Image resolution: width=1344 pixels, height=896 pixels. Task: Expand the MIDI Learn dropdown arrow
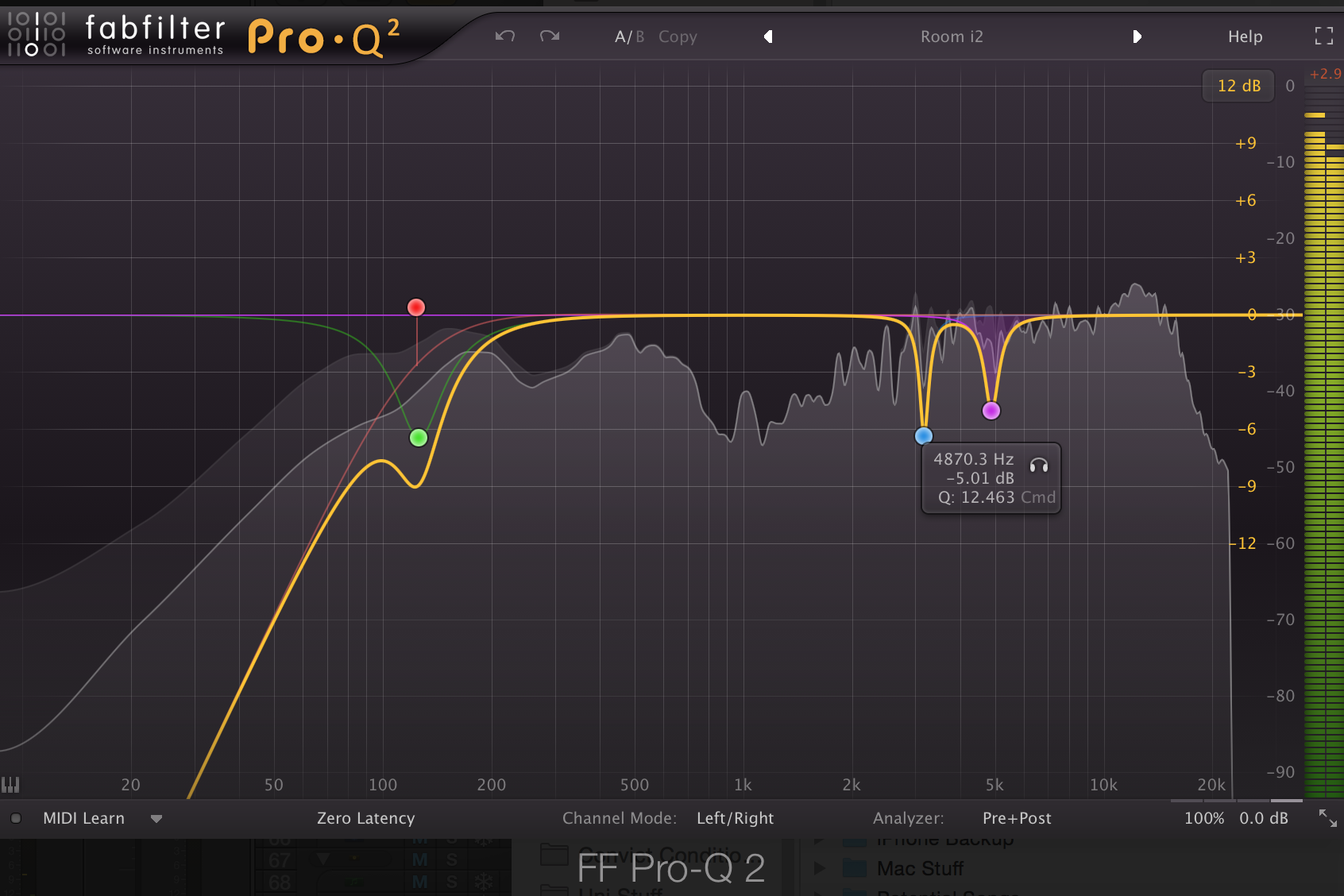tap(156, 819)
